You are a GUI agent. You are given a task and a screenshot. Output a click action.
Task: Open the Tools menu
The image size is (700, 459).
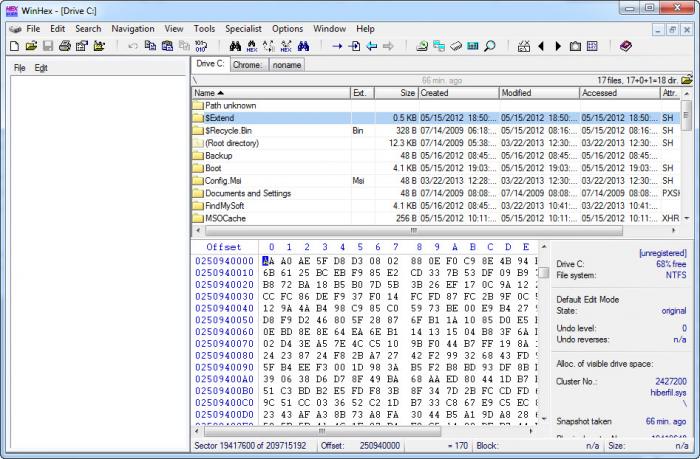204,29
